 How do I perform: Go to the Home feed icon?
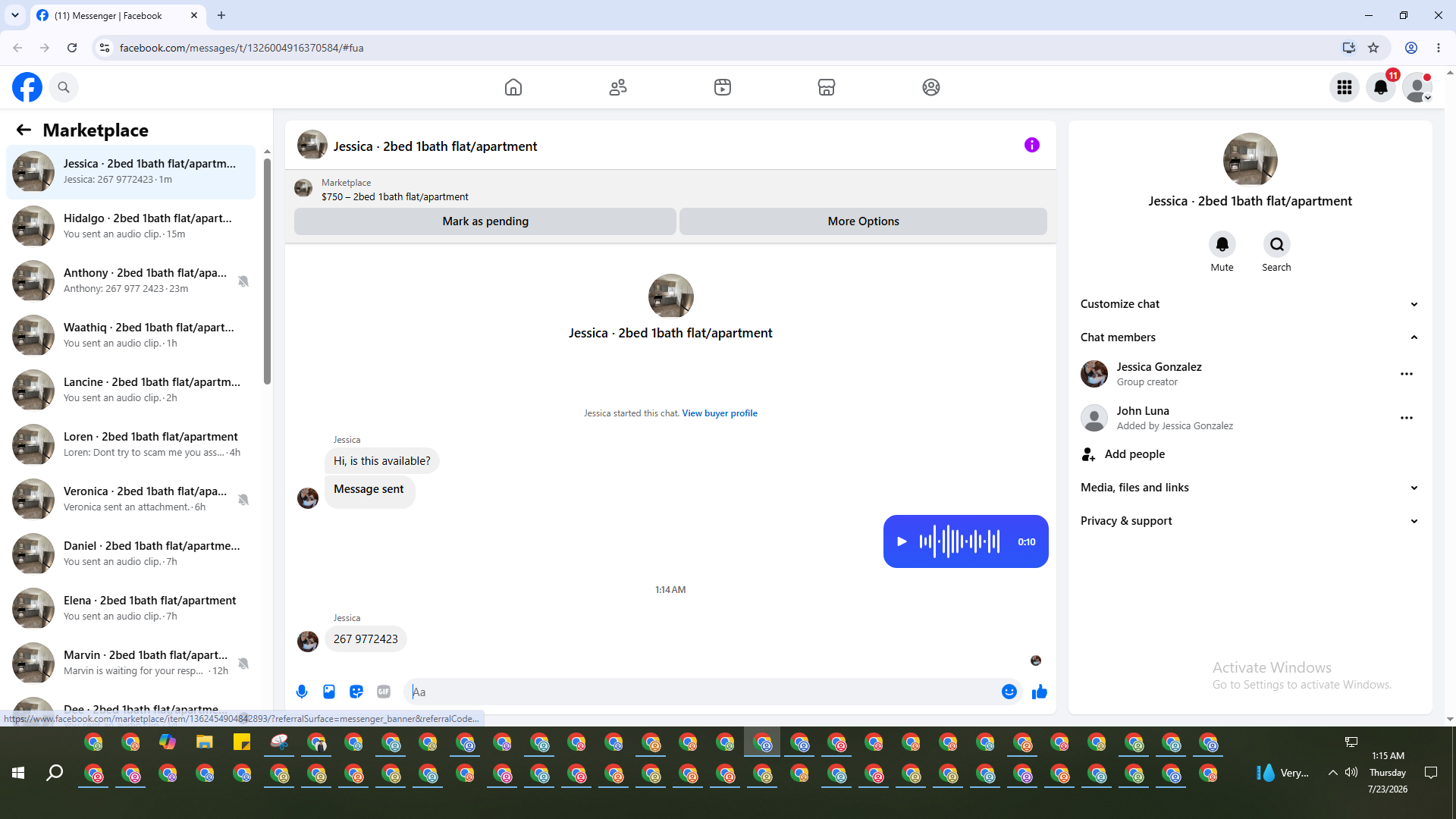pos(513,87)
